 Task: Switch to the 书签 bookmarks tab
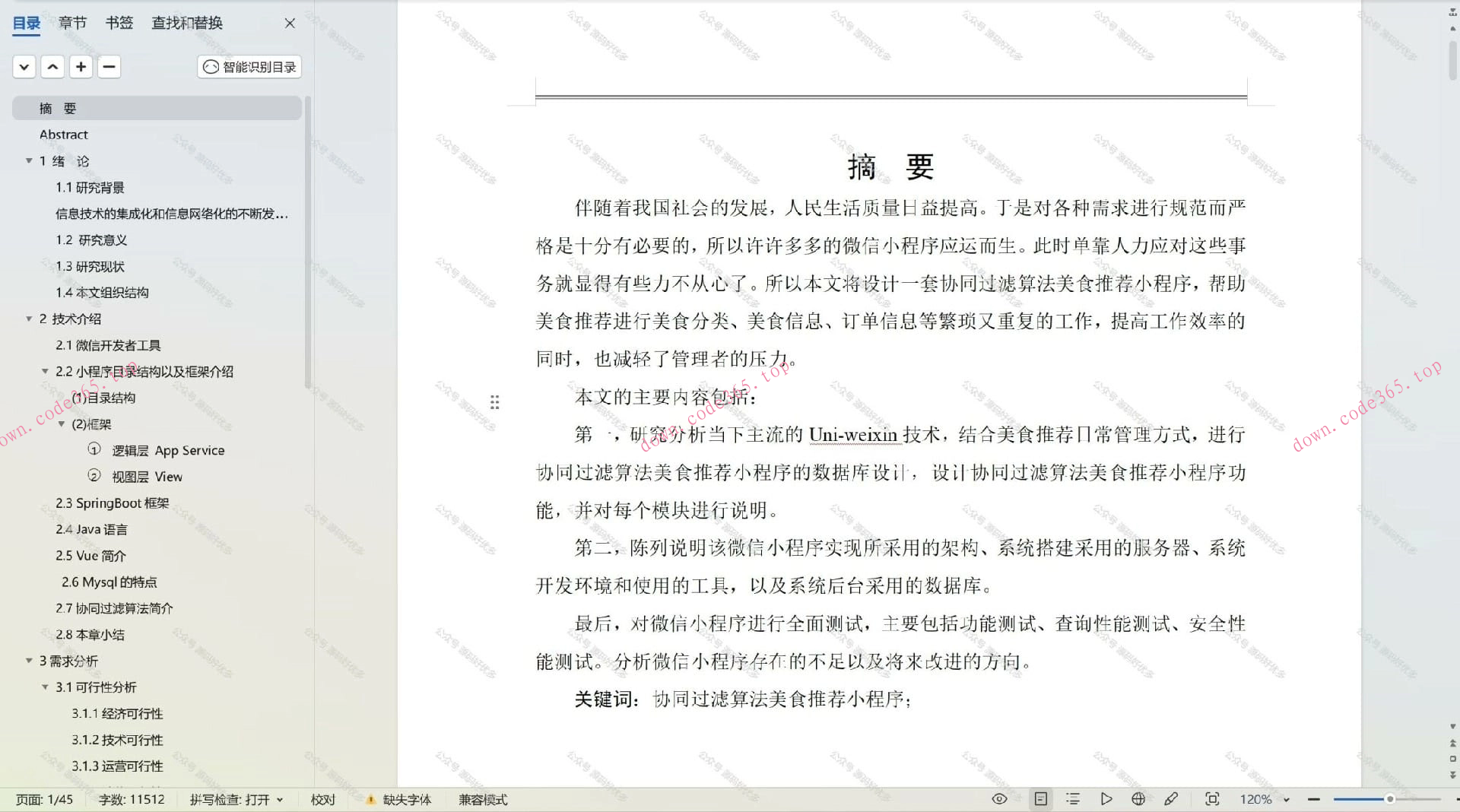coord(119,23)
